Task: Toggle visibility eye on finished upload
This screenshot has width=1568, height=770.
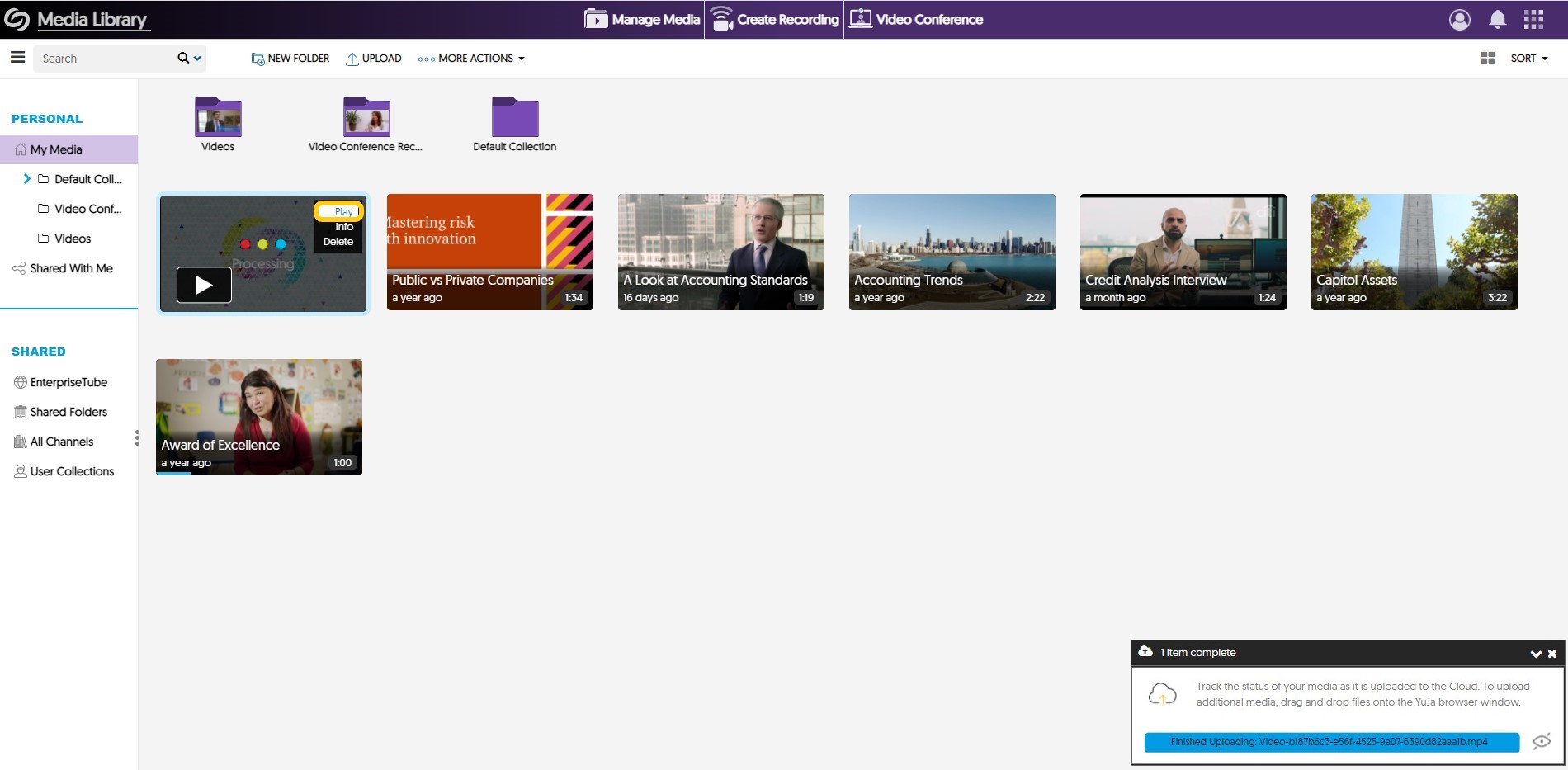Action: tap(1541, 741)
